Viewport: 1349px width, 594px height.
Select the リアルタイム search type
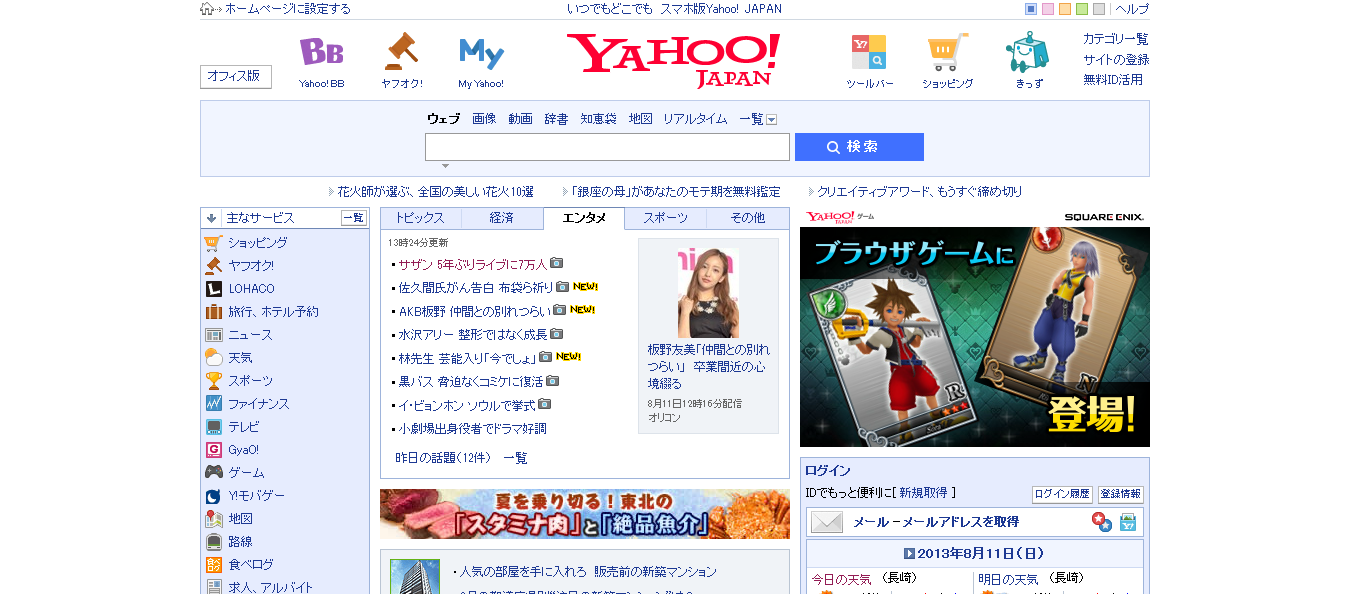tap(695, 119)
